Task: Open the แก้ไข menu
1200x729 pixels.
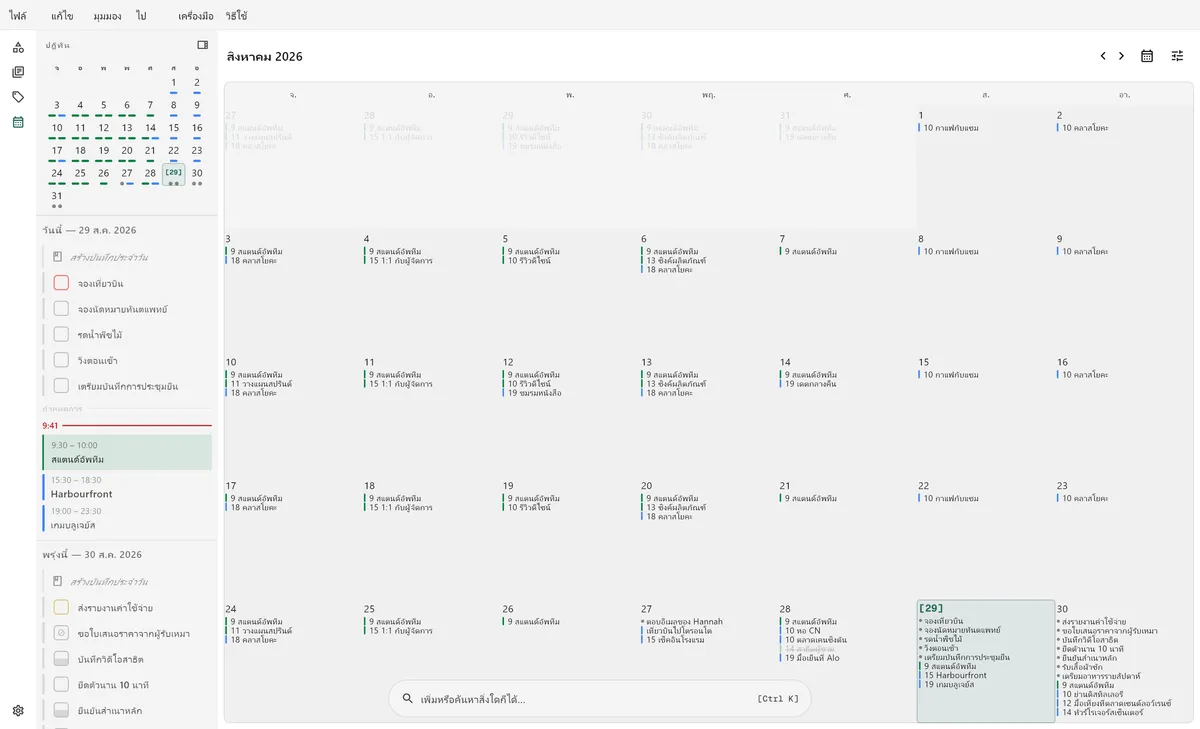Action: pos(62,16)
